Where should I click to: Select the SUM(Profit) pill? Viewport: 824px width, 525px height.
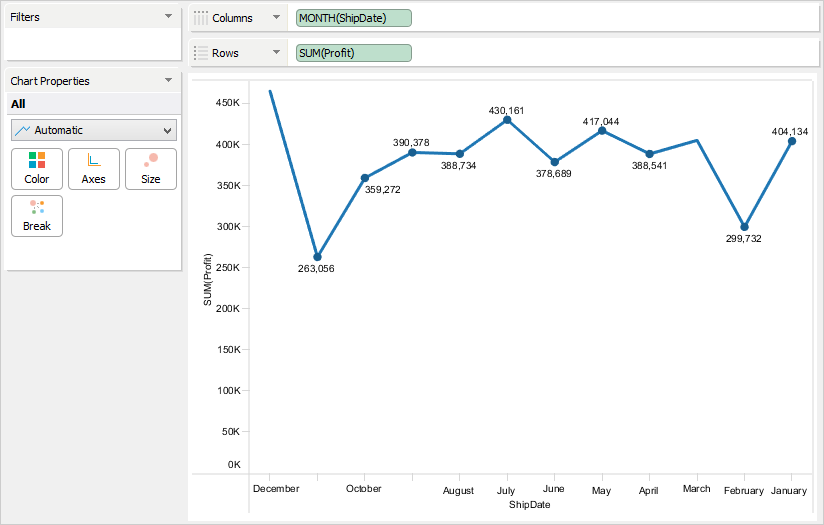(x=354, y=53)
